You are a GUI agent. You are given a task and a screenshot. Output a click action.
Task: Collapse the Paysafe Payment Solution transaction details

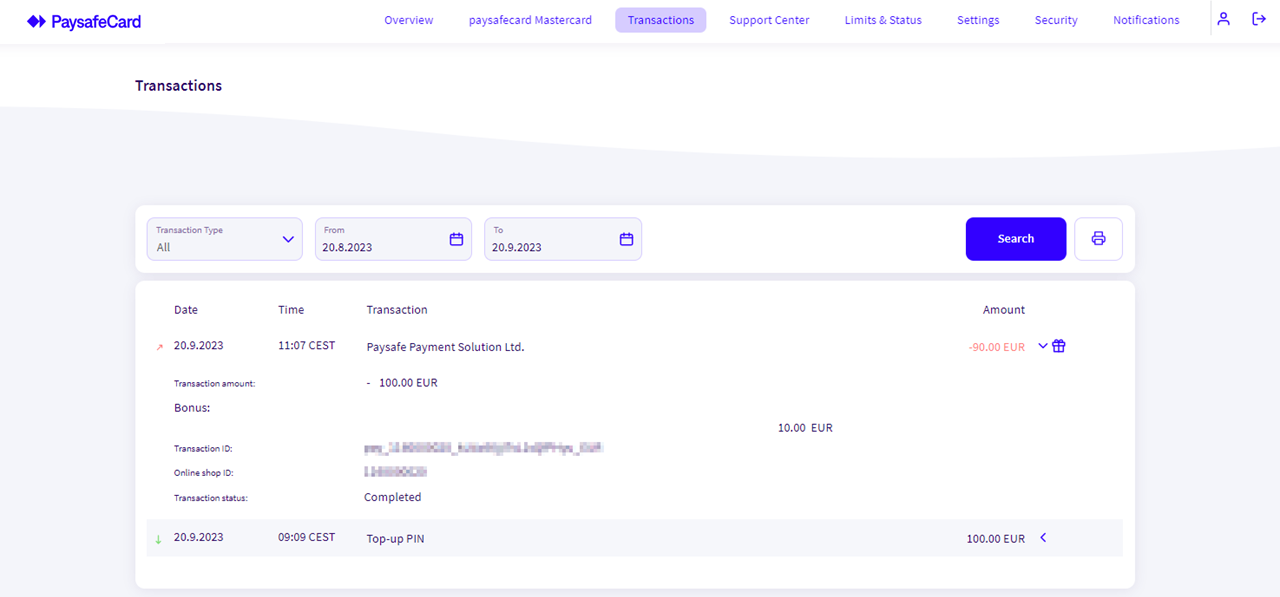pos(1043,346)
